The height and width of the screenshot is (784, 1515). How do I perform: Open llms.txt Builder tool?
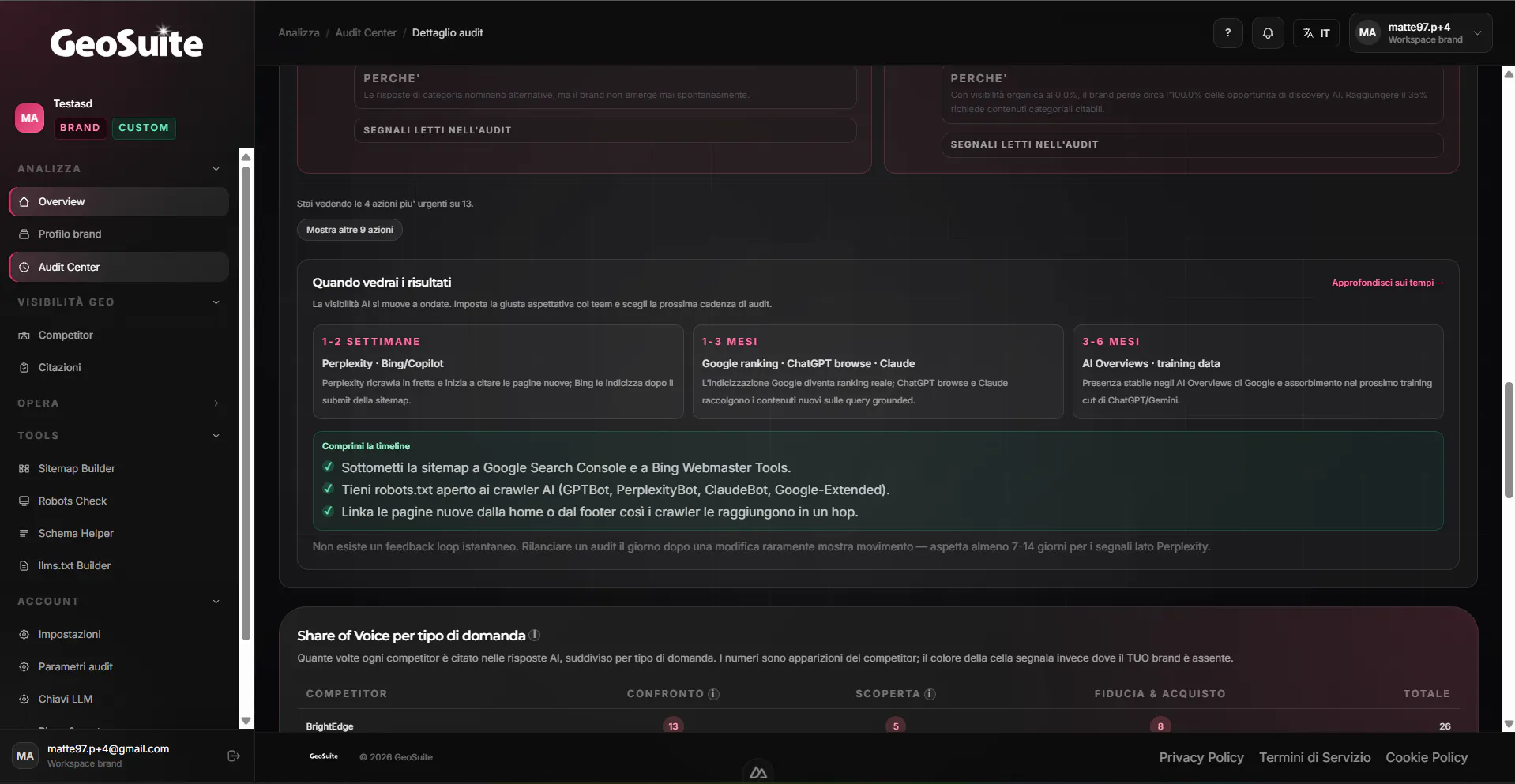(119, 565)
